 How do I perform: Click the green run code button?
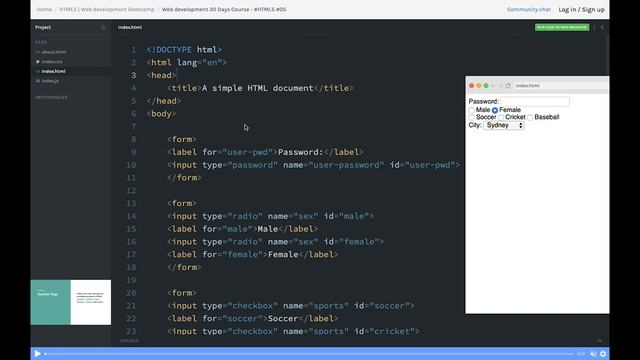point(562,27)
